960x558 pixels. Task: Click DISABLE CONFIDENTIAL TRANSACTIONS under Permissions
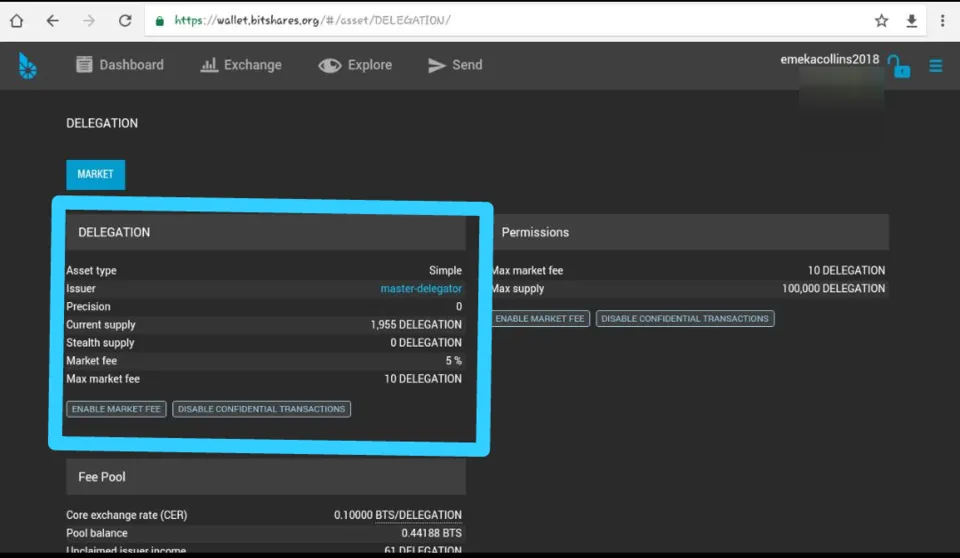pyautogui.click(x=685, y=319)
